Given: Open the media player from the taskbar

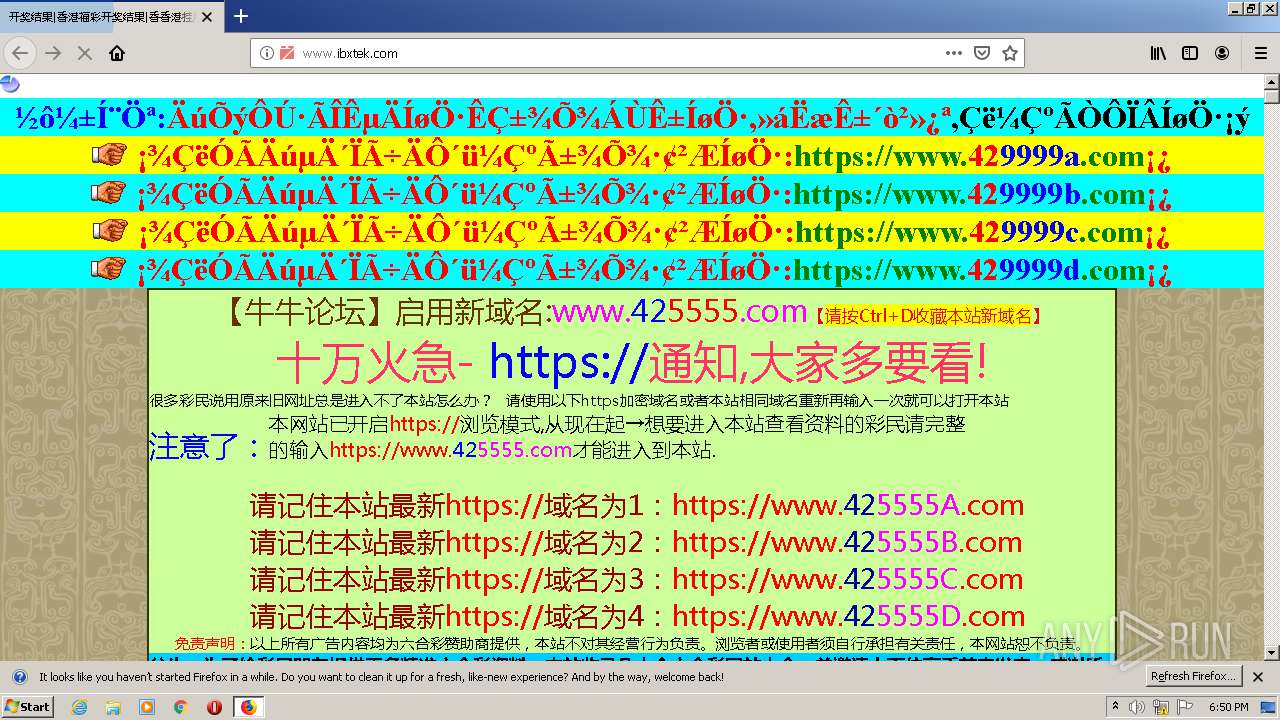Looking at the screenshot, I should pos(147,707).
